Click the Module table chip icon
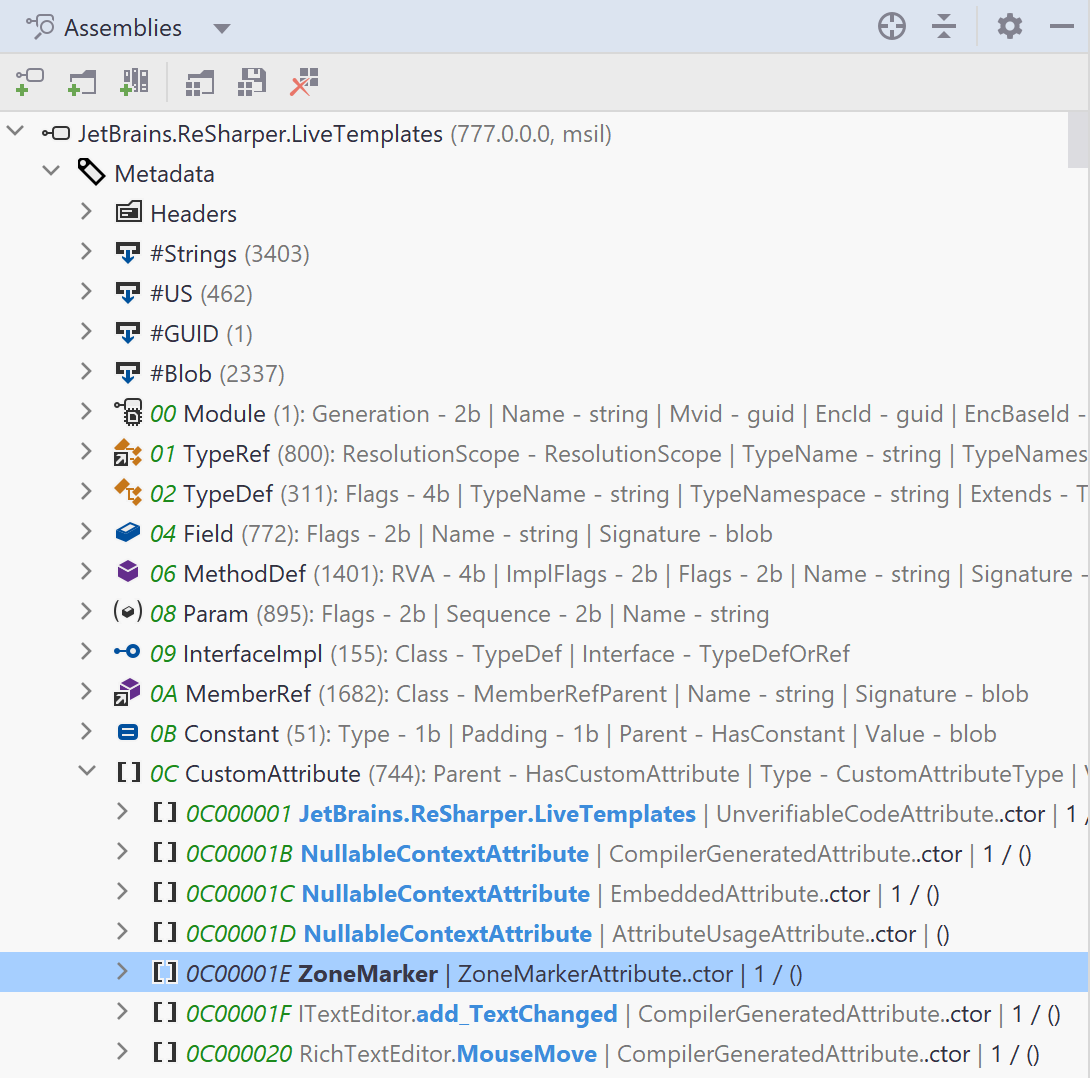 tap(128, 412)
